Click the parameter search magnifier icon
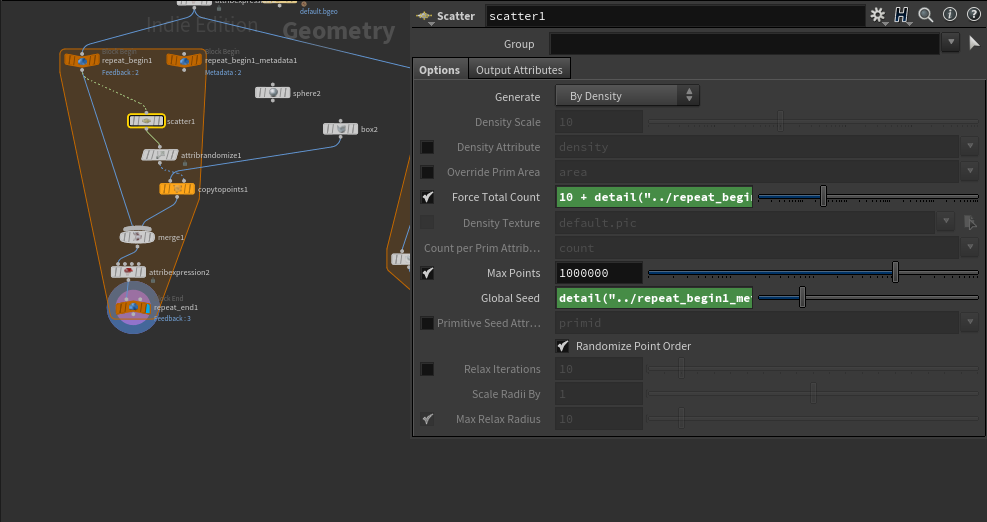 click(x=926, y=15)
